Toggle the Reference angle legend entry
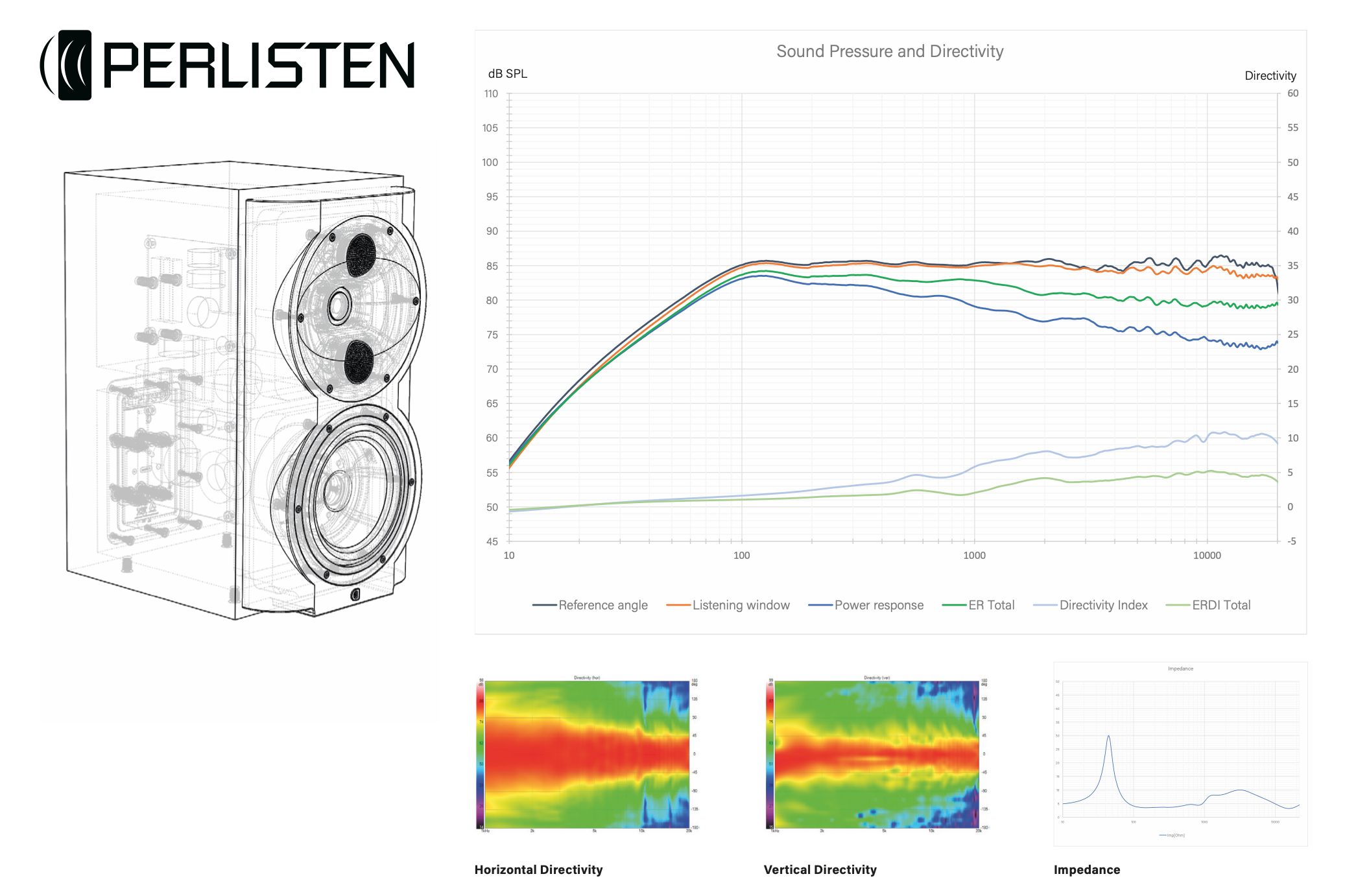Screen dimensions: 1345x896 point(602,605)
